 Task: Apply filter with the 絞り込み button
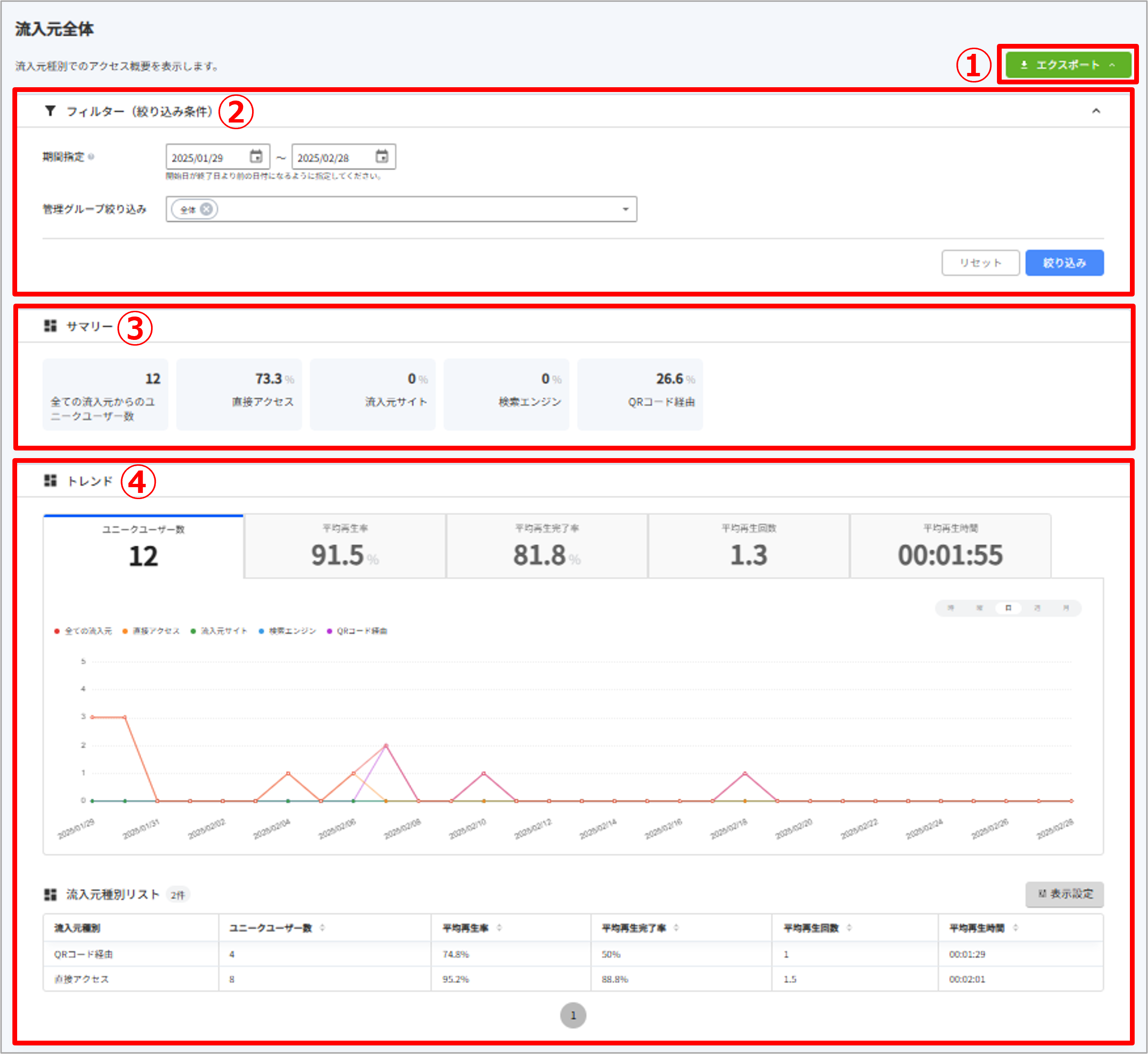pyautogui.click(x=1064, y=263)
